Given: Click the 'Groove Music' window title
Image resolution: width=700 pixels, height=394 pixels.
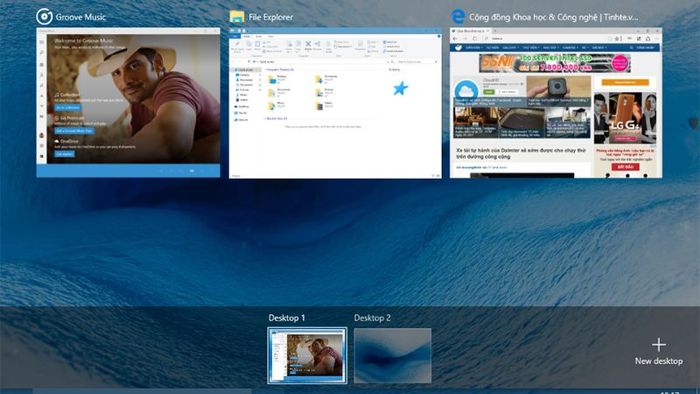Looking at the screenshot, I should (81, 17).
